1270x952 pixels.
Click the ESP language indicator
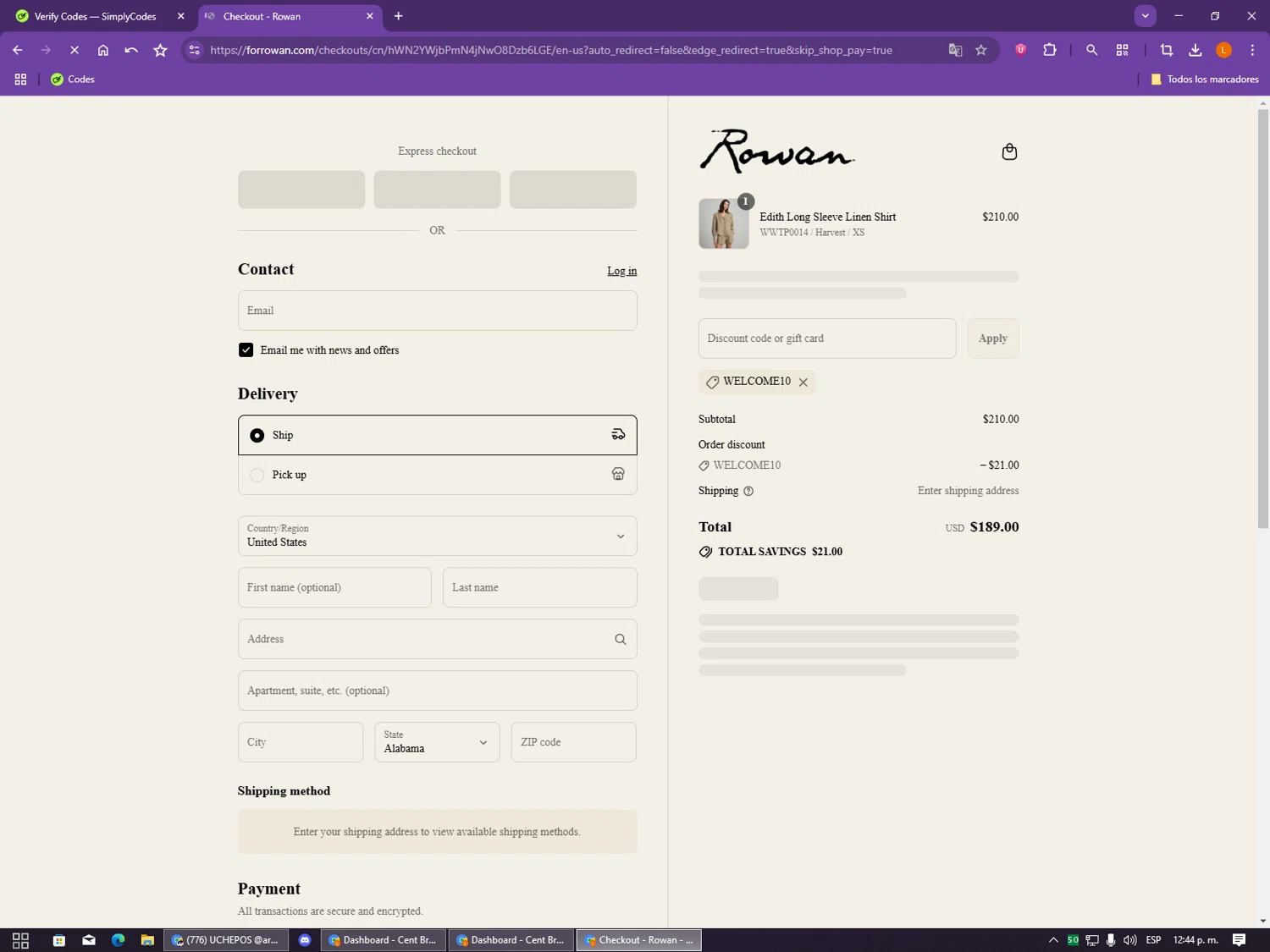click(x=1153, y=940)
